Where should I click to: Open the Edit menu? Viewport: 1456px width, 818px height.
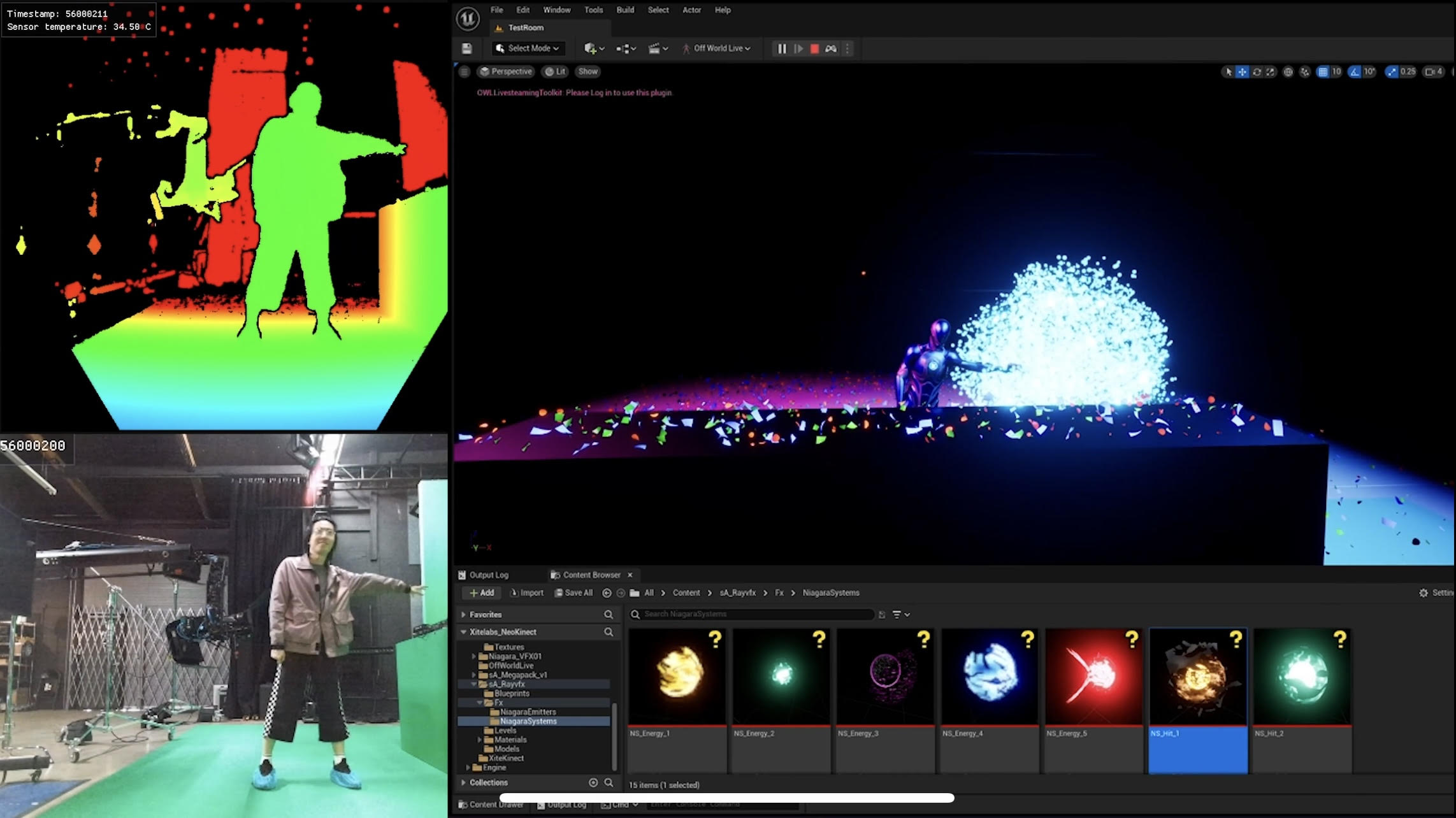click(x=523, y=10)
